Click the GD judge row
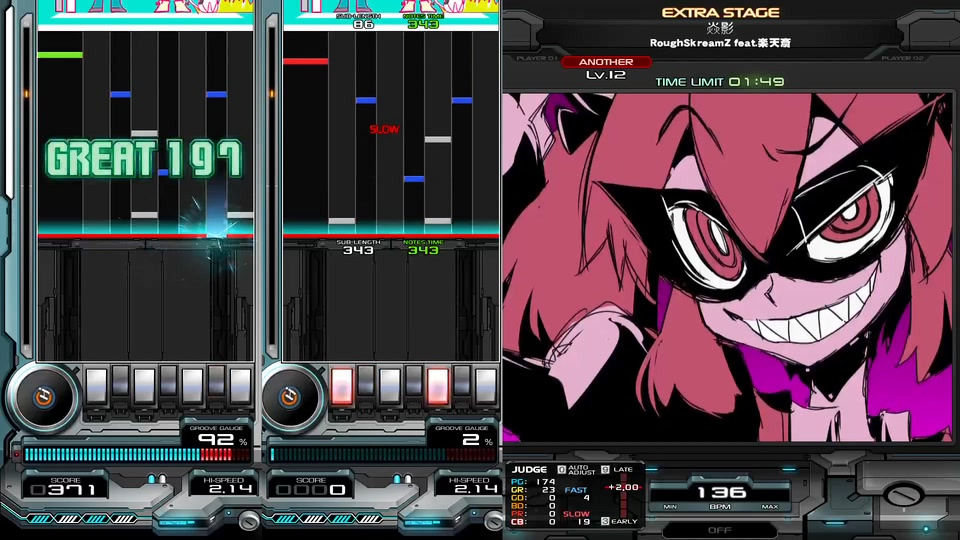The image size is (960, 540). tap(533, 498)
